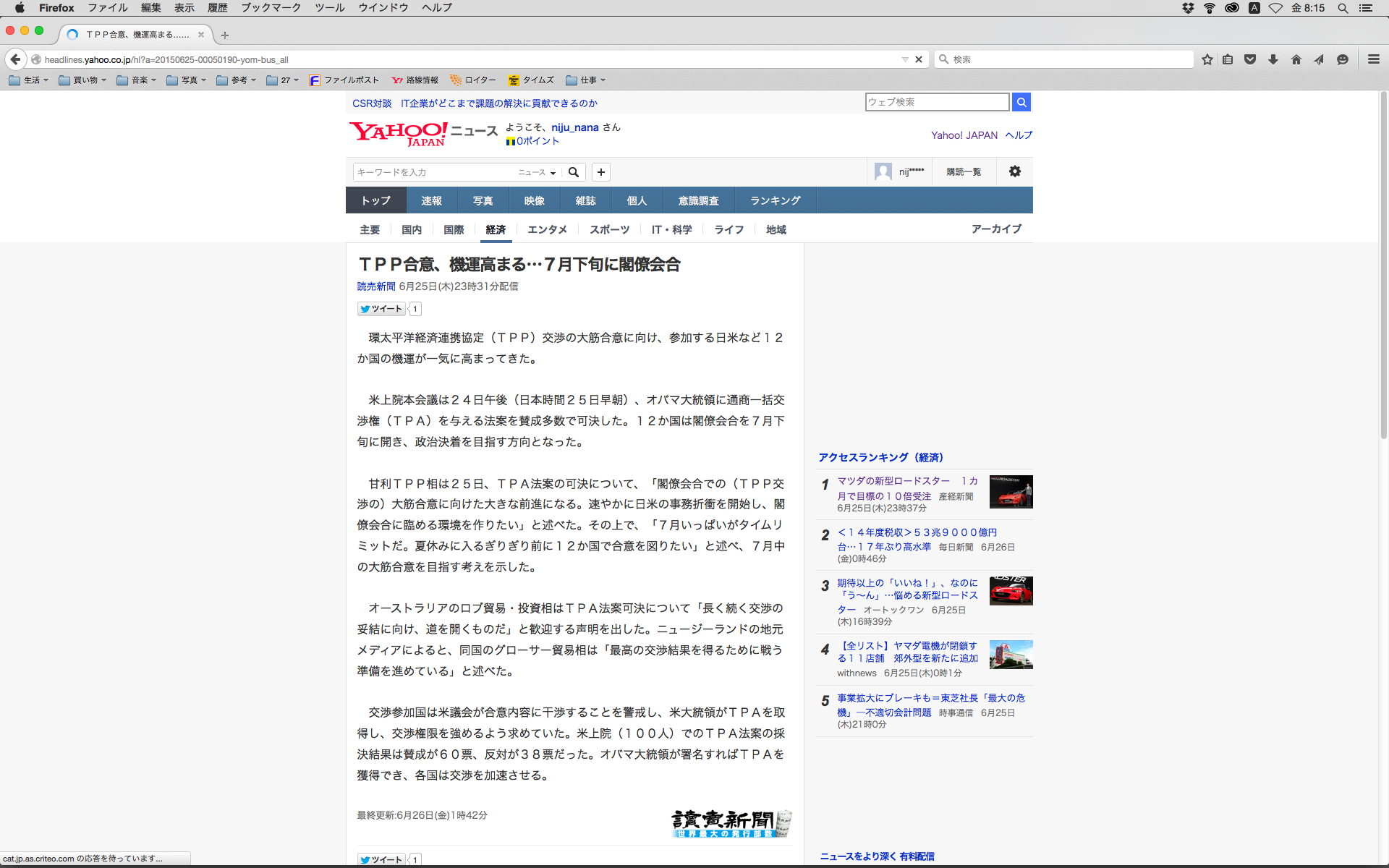Go to Firefox home page icon

point(1296,59)
